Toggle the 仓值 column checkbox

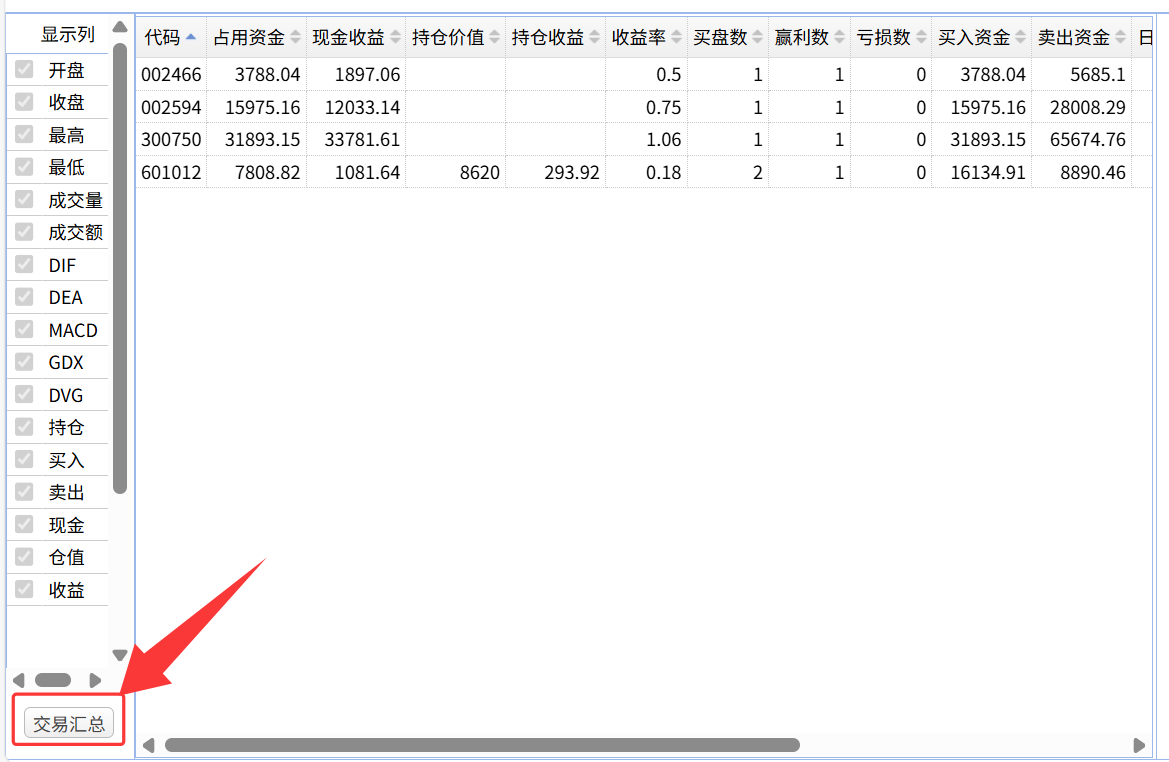[24, 557]
